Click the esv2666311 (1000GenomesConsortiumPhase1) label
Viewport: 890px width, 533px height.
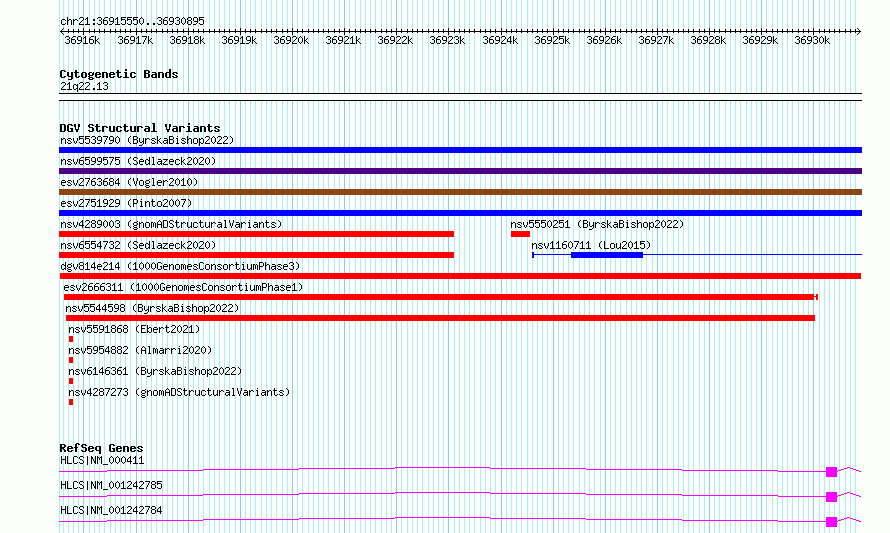click(183, 287)
